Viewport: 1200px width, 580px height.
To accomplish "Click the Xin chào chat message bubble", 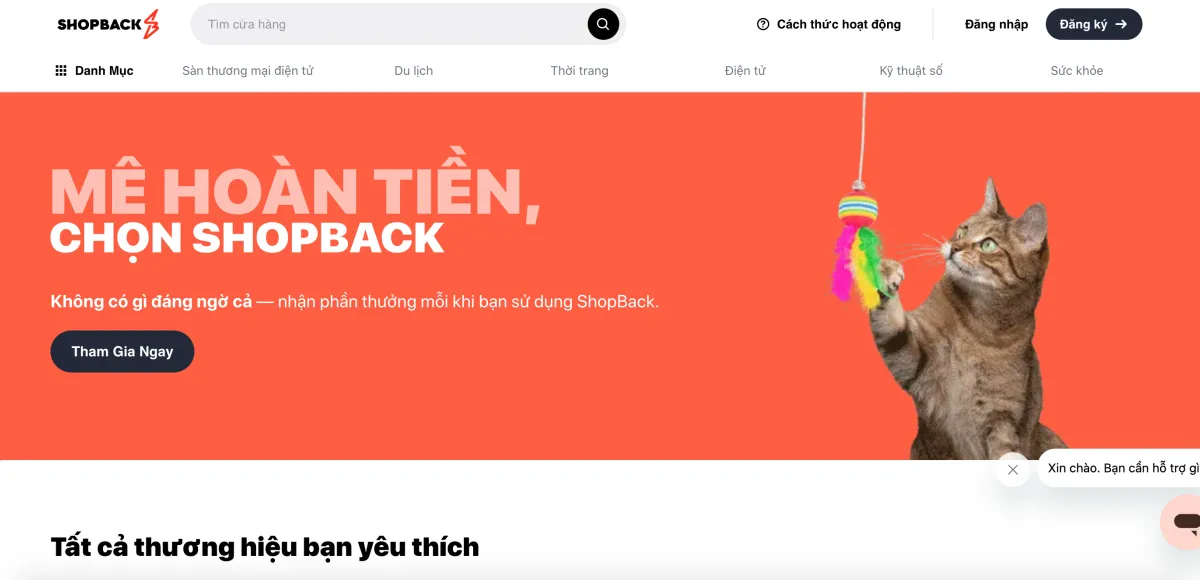I will pos(1119,468).
